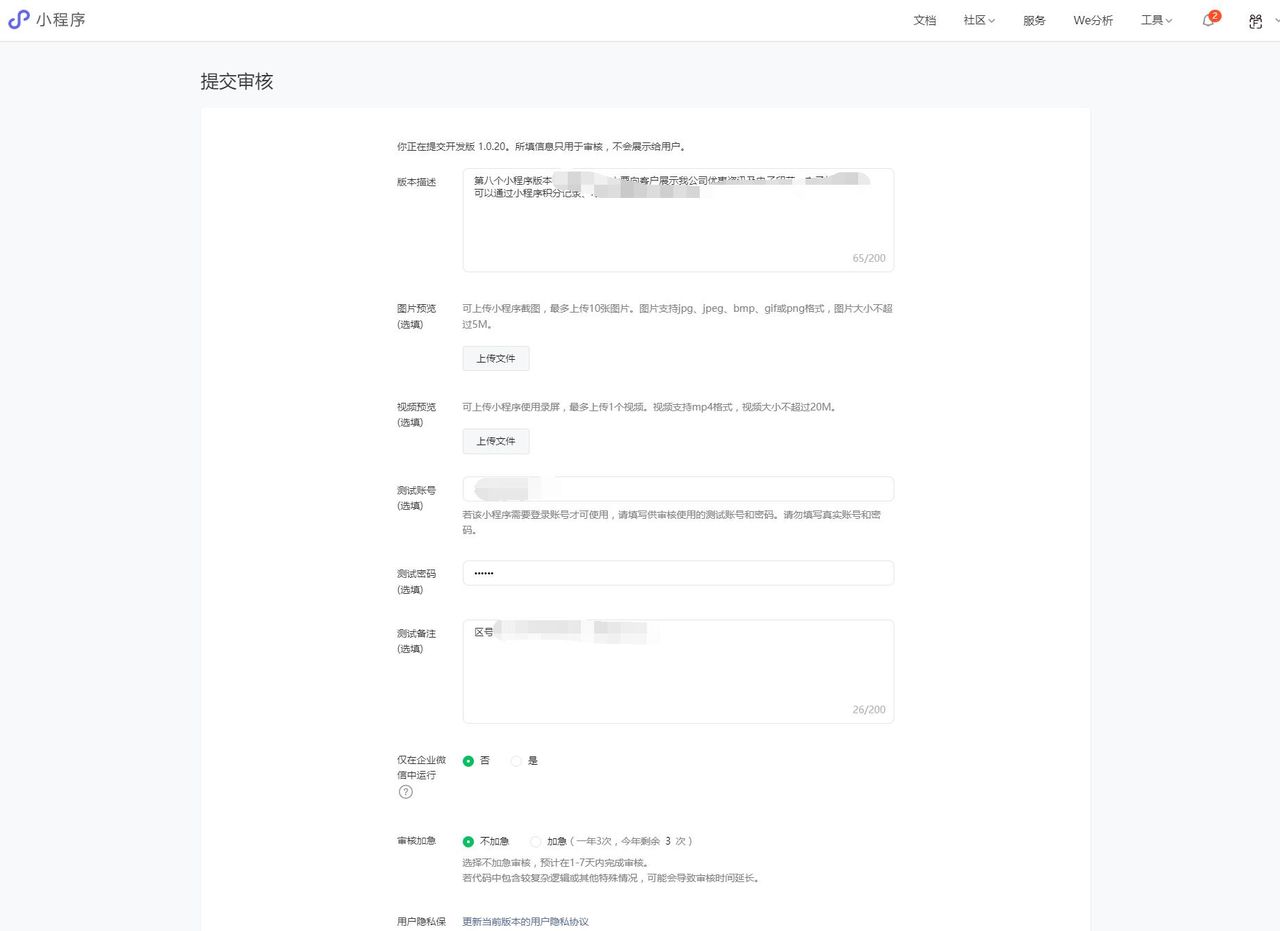The width and height of the screenshot is (1280, 931).
Task: Open the 服务 menu item
Action: click(x=1034, y=20)
